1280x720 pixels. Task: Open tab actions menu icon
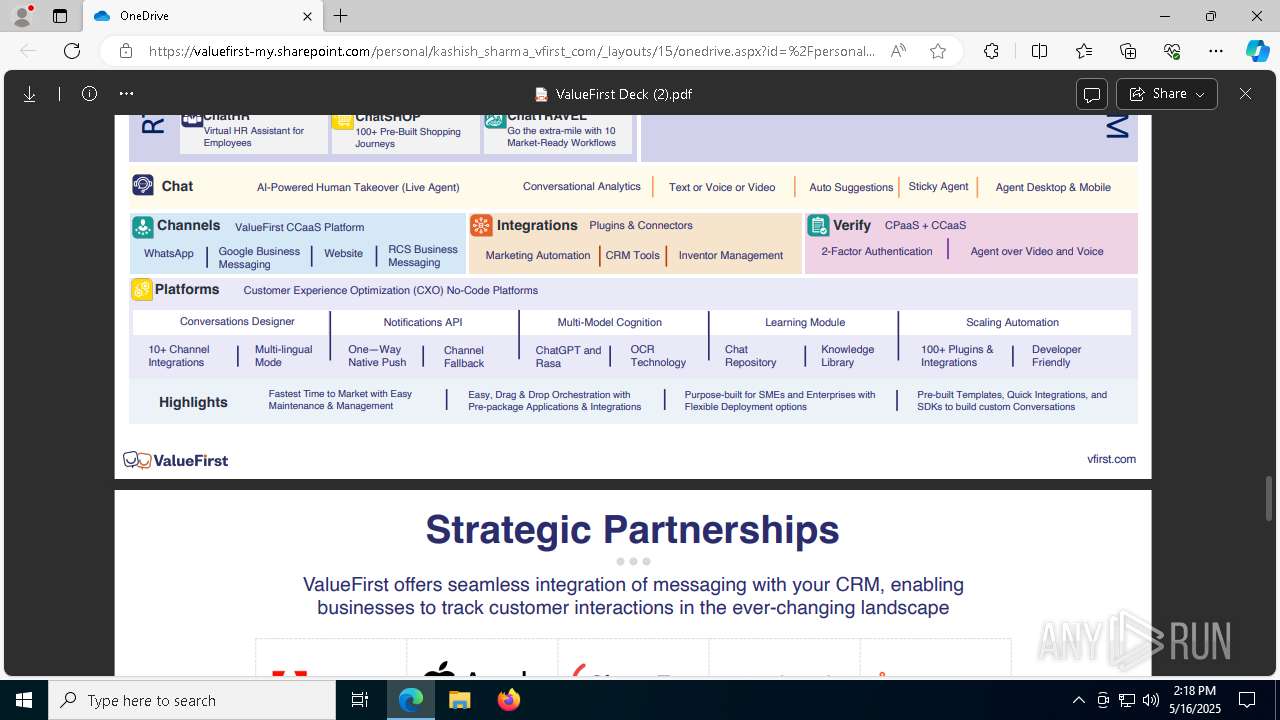[60, 16]
